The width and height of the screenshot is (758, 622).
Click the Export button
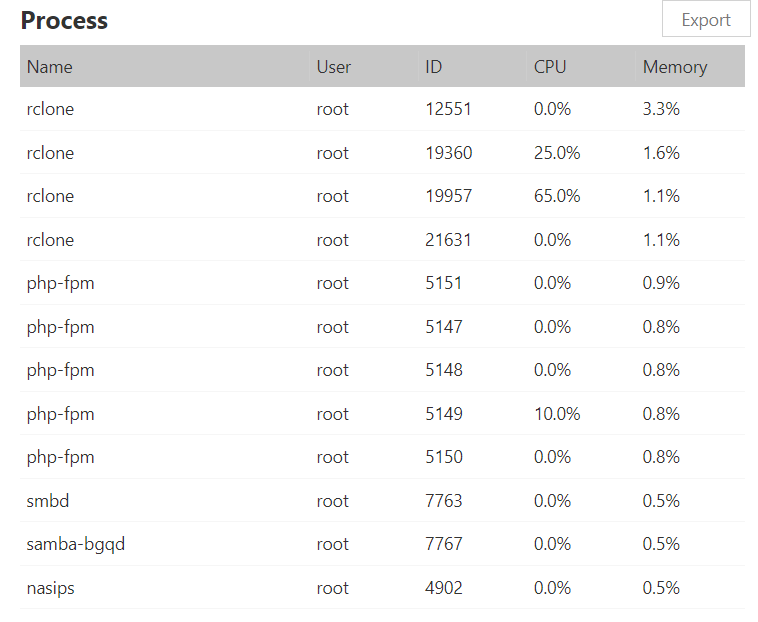click(705, 20)
